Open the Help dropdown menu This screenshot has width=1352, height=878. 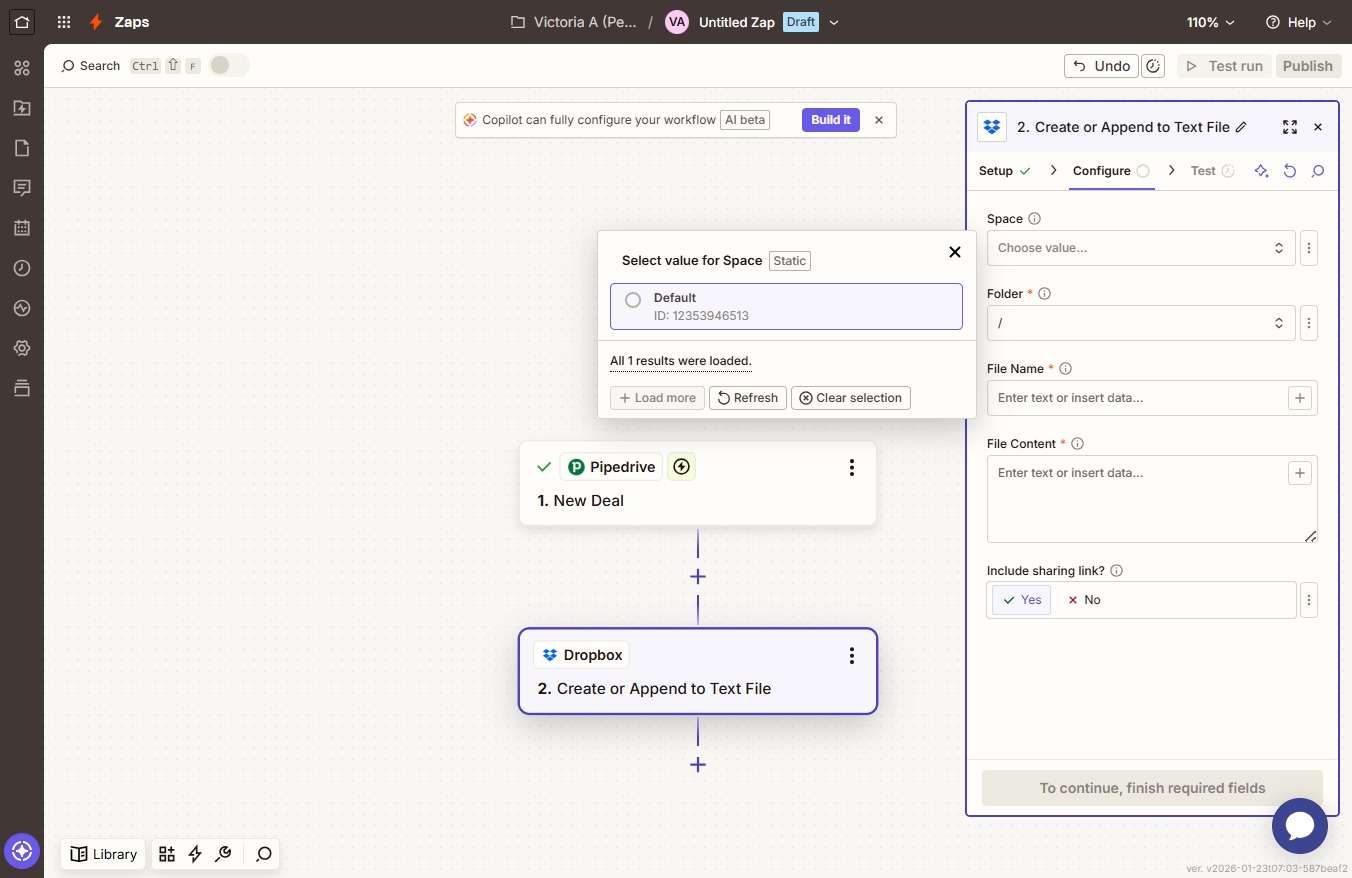(x=1299, y=22)
